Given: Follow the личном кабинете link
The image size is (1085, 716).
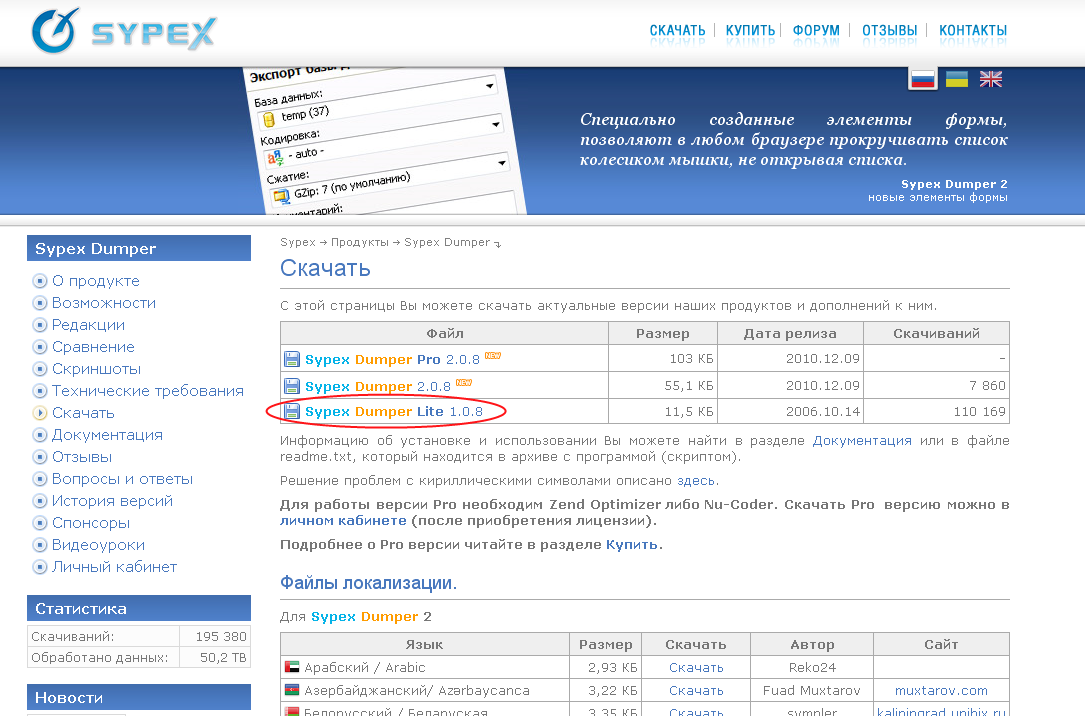Looking at the screenshot, I should tap(343, 520).
